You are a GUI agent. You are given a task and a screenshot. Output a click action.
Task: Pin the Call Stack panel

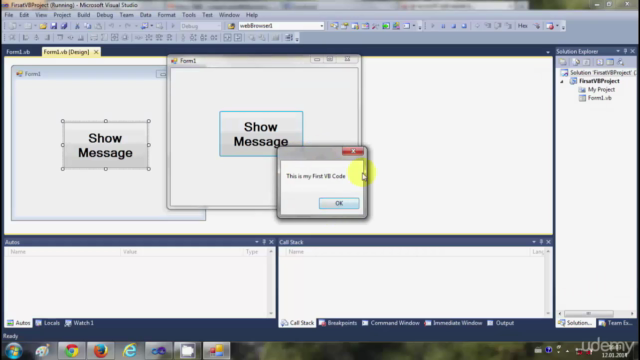tap(541, 242)
